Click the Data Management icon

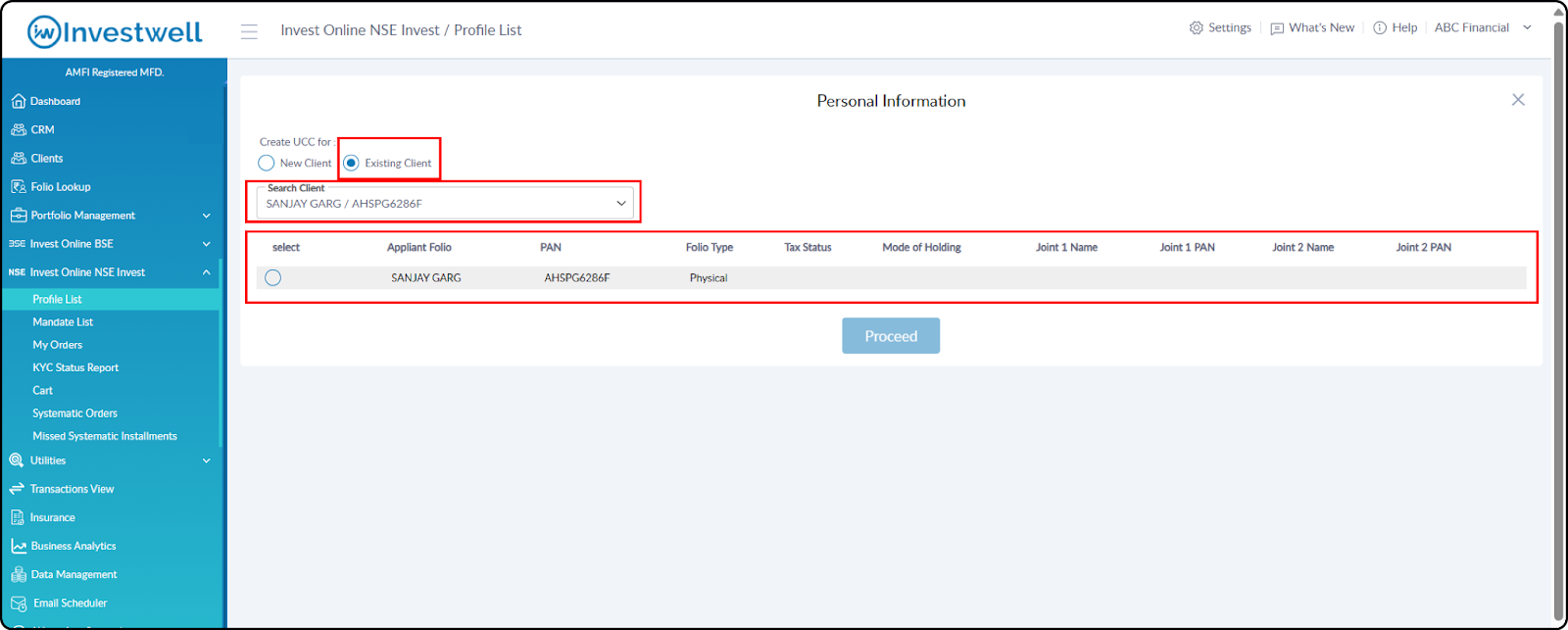point(18,574)
